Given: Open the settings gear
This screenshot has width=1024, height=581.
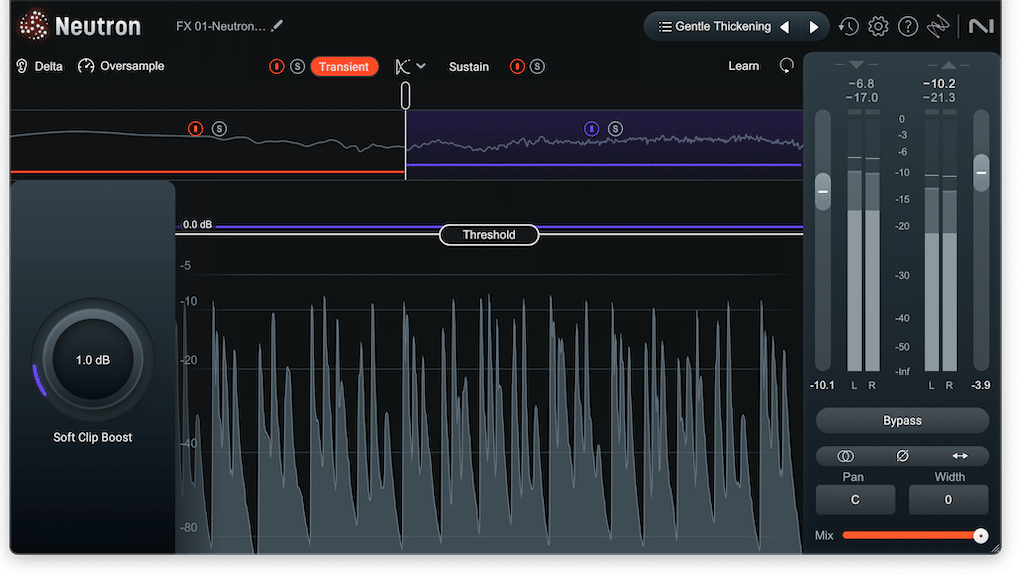Looking at the screenshot, I should tap(878, 27).
